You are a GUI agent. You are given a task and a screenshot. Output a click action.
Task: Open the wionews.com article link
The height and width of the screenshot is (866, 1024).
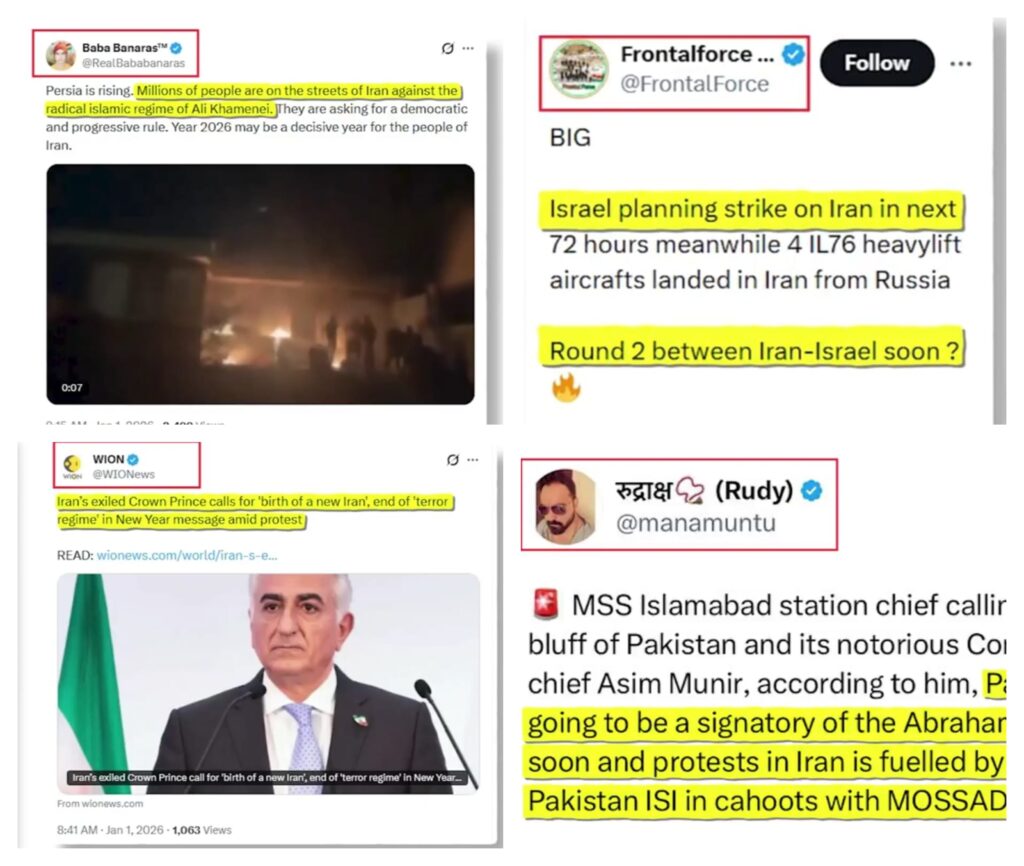click(x=187, y=555)
